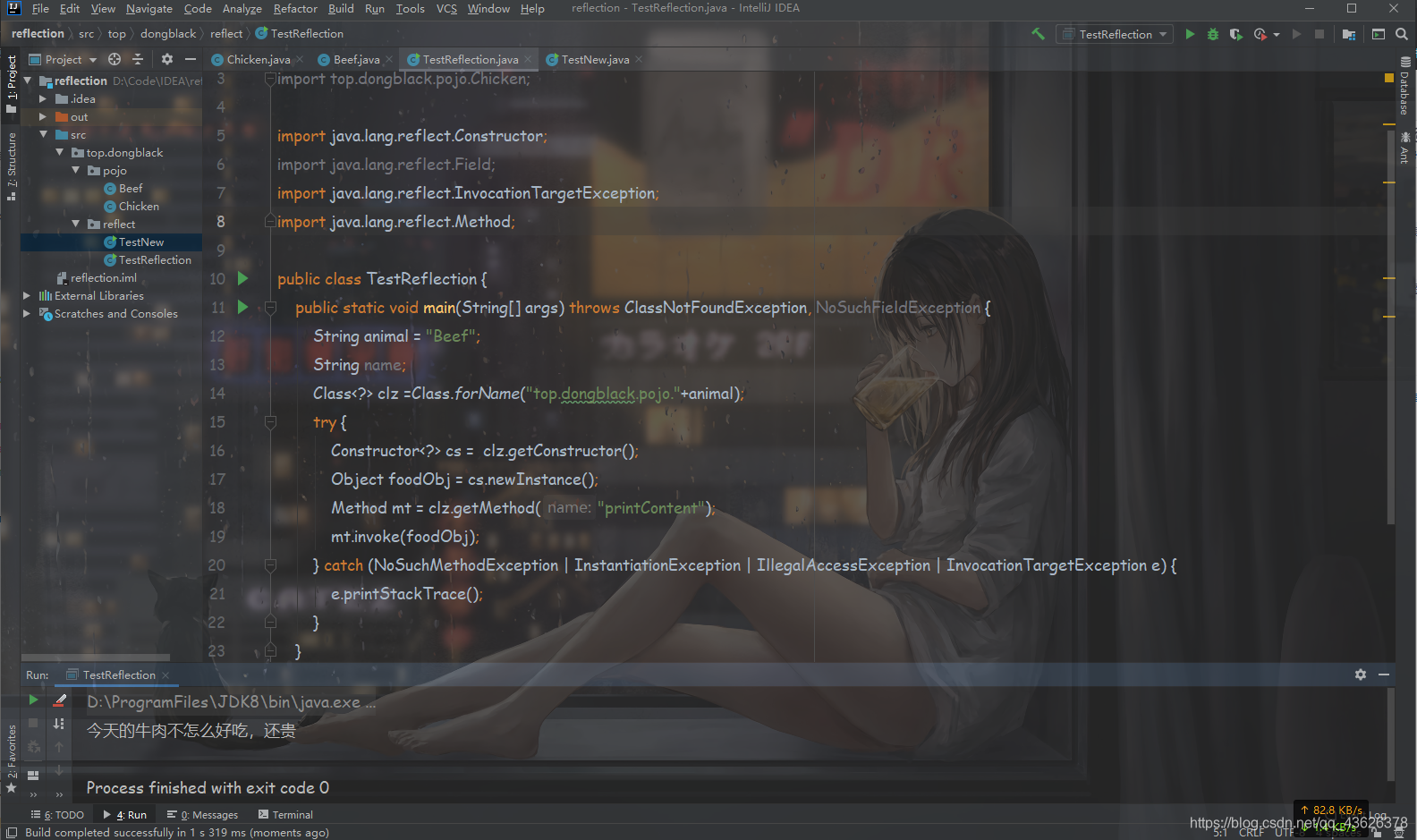The height and width of the screenshot is (840, 1417).
Task: Collapse the reflection root node
Action: [x=28, y=81]
